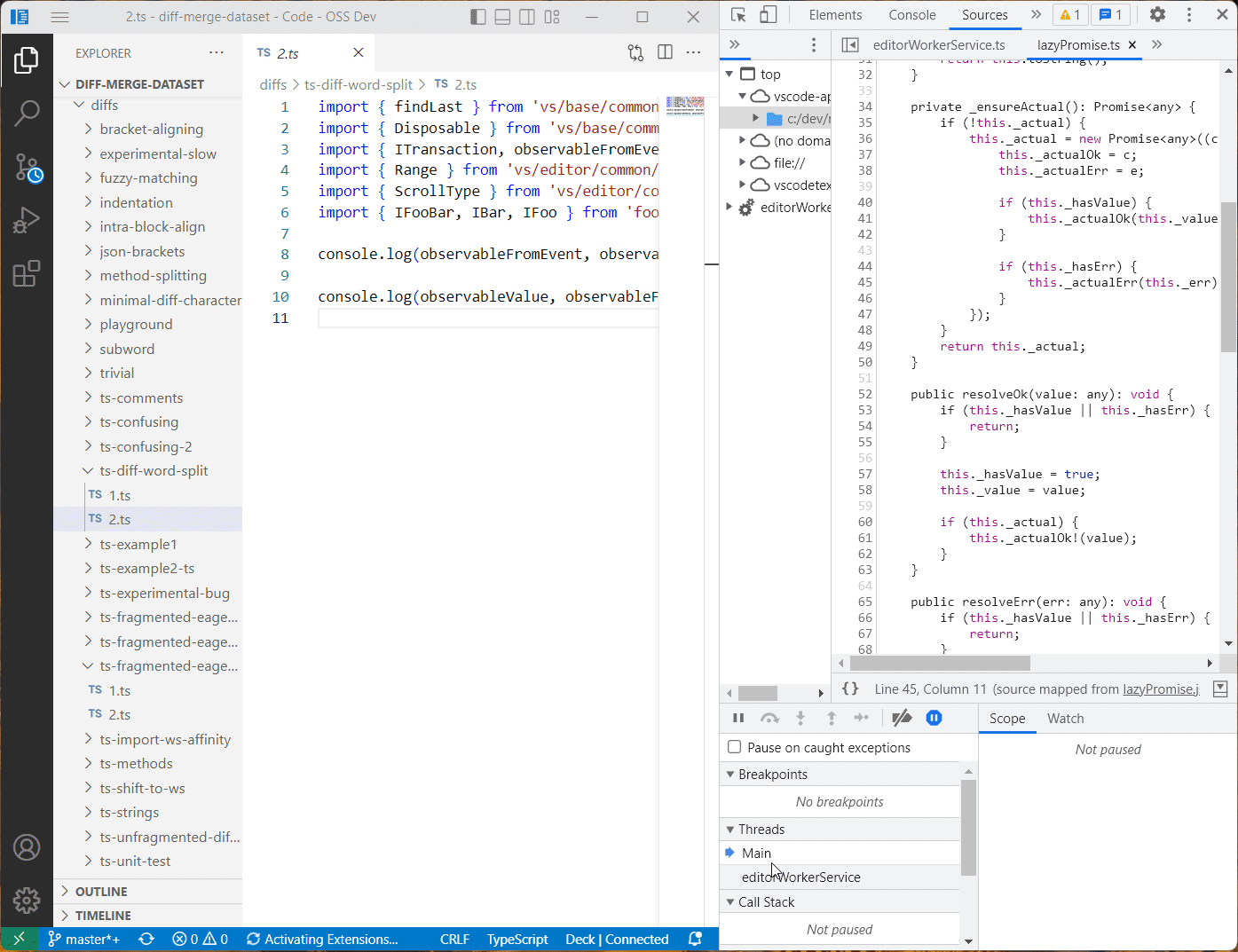Collapse the Call Stack section
The image size is (1238, 952).
840,902
